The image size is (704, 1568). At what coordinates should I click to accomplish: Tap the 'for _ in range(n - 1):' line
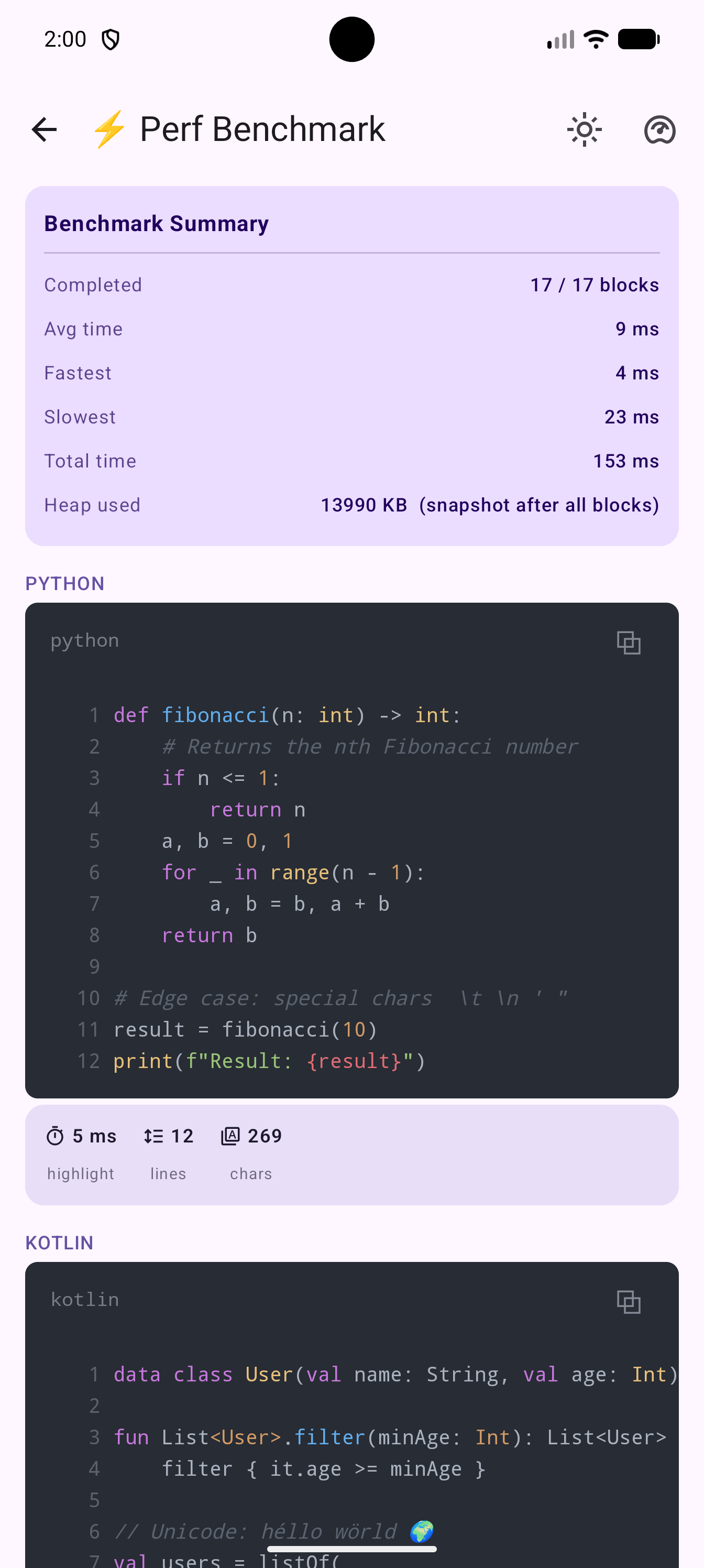coord(293,872)
